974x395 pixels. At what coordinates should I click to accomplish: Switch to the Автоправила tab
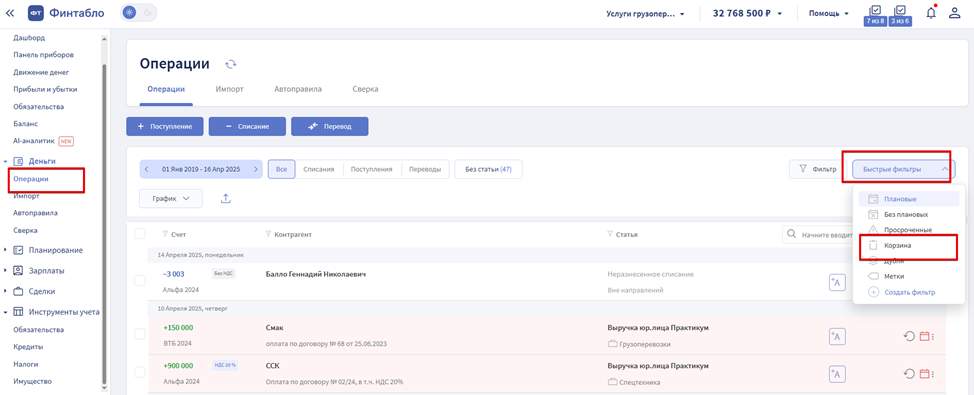(298, 89)
